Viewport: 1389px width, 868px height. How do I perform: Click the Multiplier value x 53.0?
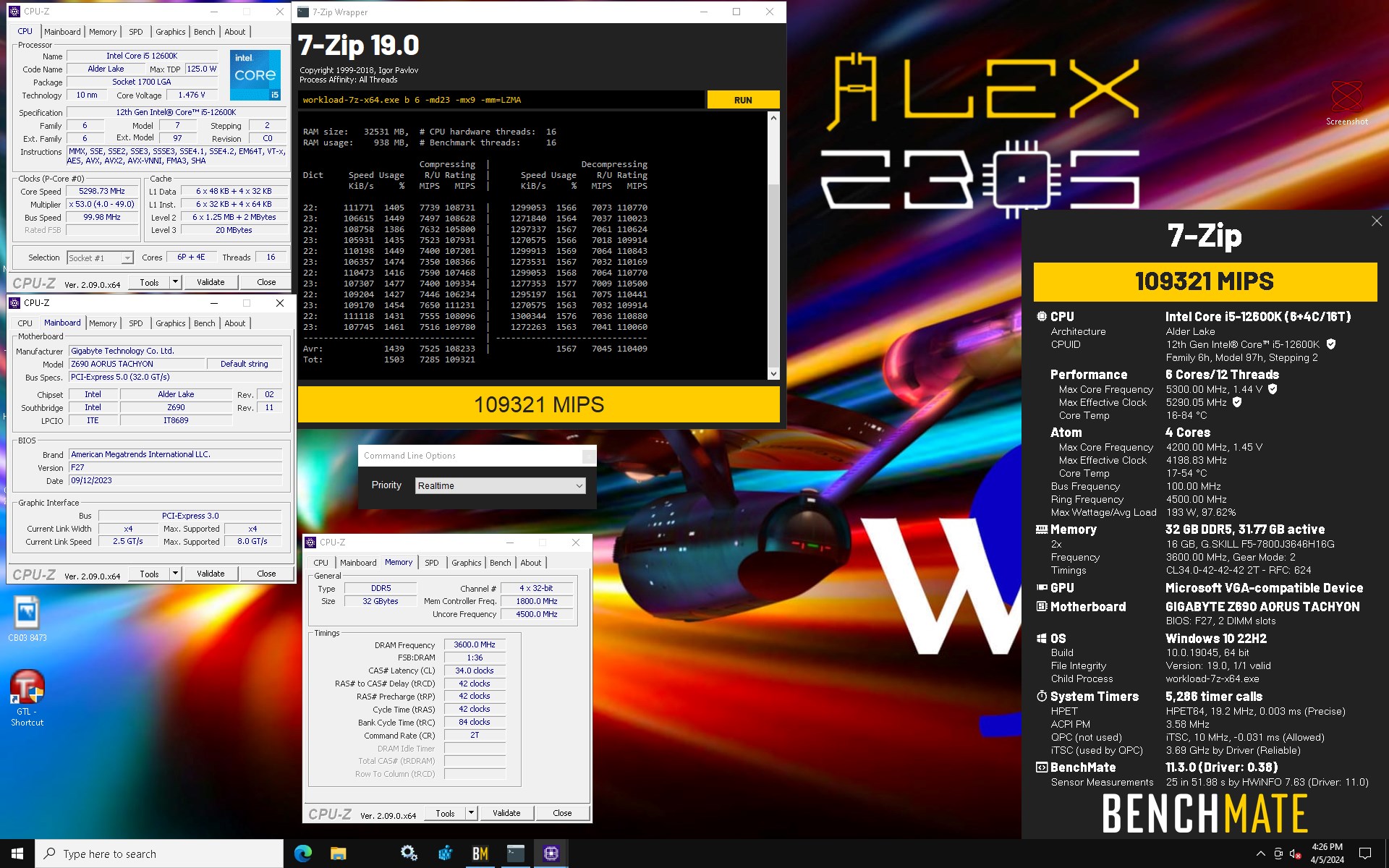[102, 205]
